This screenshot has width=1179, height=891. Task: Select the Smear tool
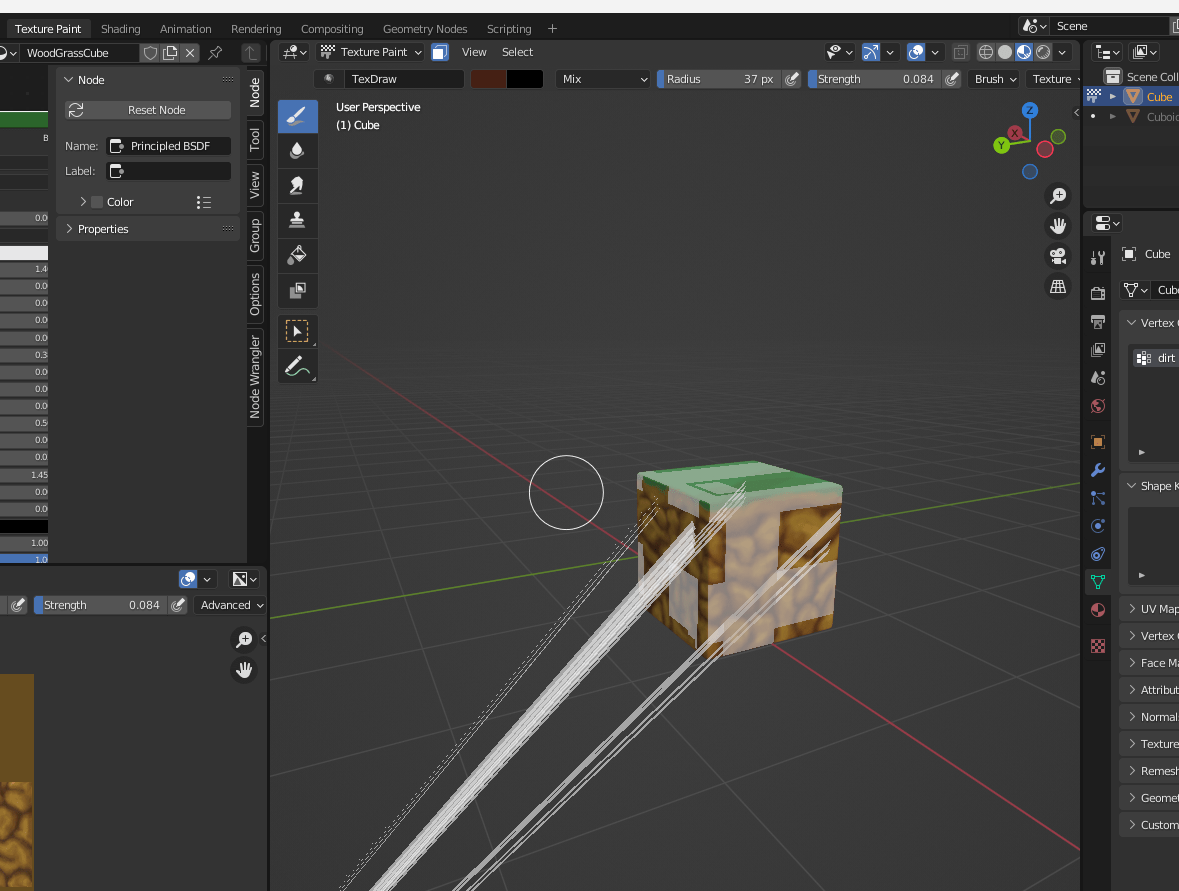coord(297,185)
